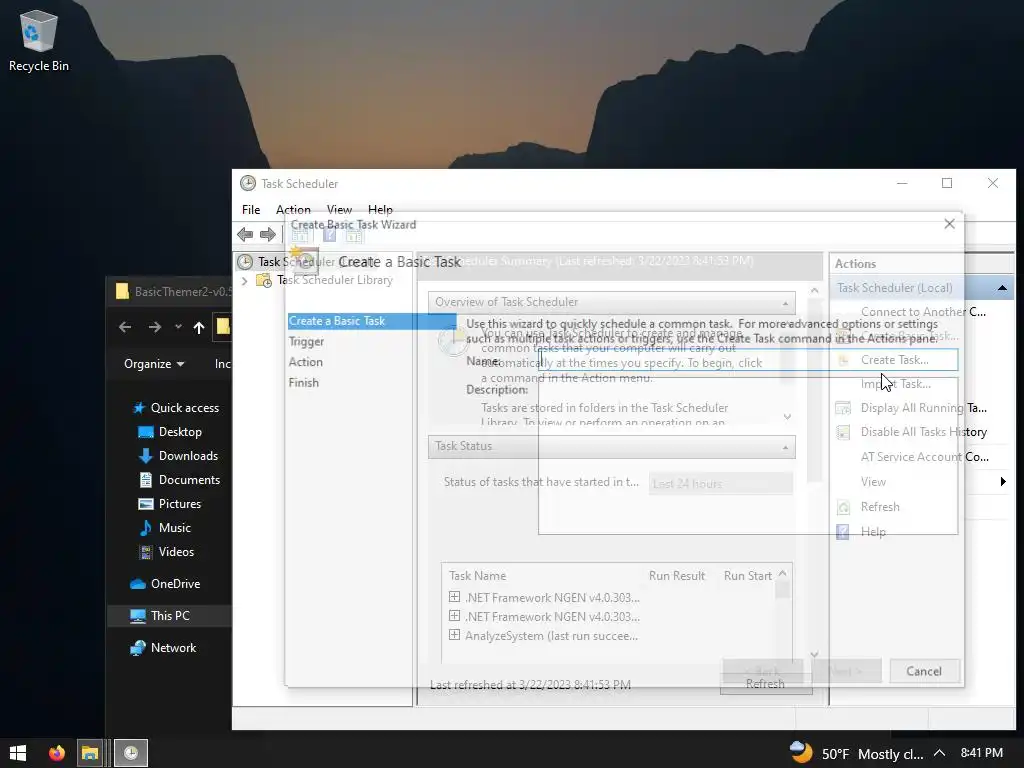Open the File menu in Task Scheduler
The image size is (1024, 768).
click(x=251, y=210)
